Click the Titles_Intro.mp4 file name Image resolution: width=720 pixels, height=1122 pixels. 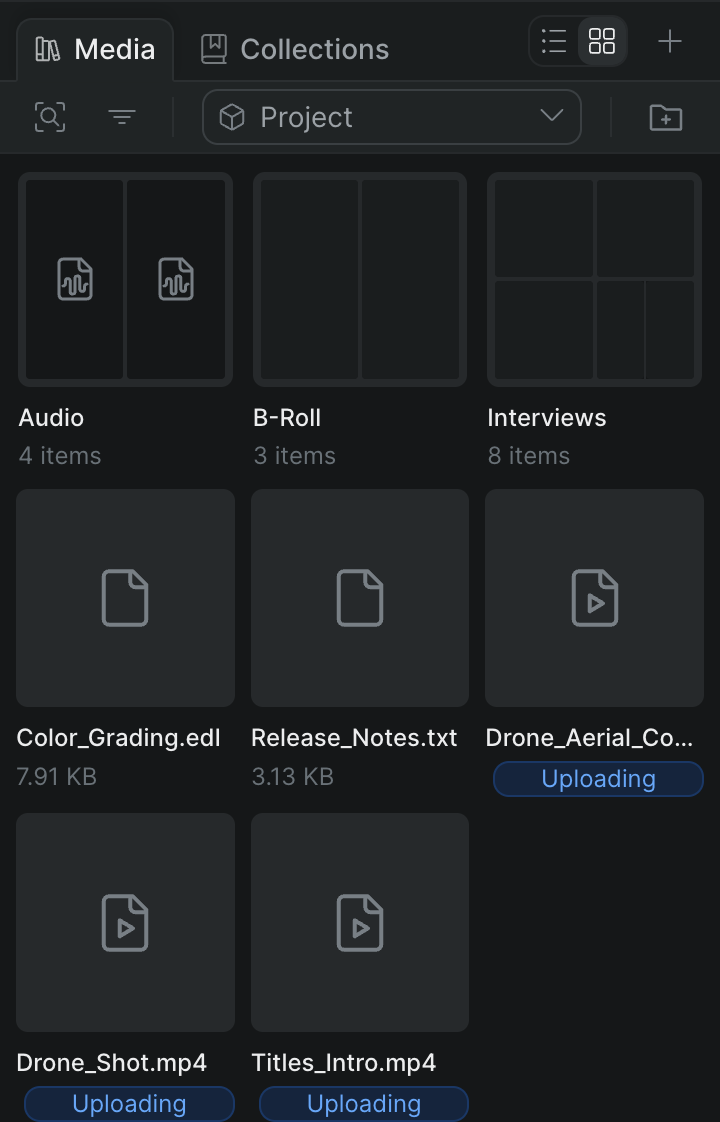(x=344, y=1063)
